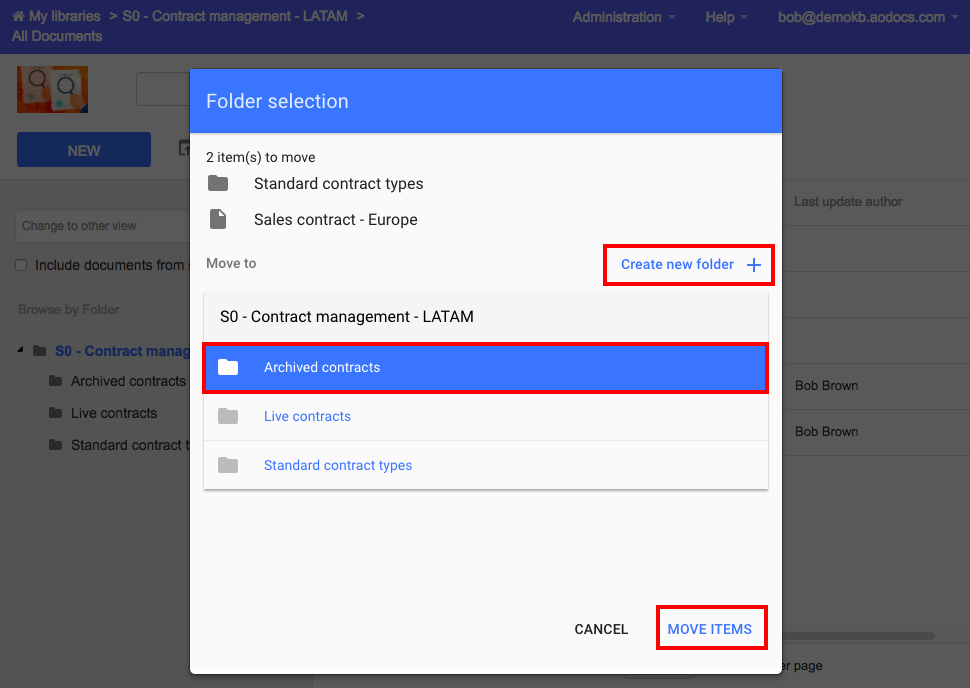This screenshot has height=688, width=970.
Task: Open the bob@demokb.aodocs.com account menu
Action: [867, 17]
